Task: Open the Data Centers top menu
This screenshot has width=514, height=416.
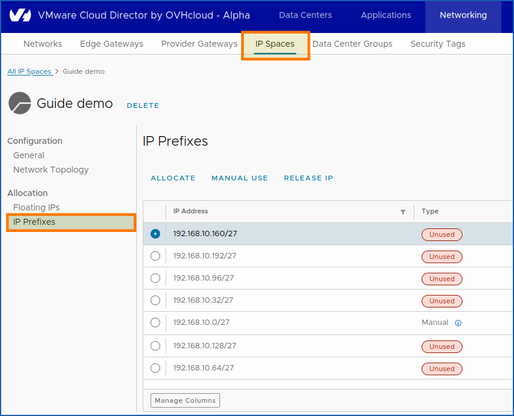Action: click(305, 15)
